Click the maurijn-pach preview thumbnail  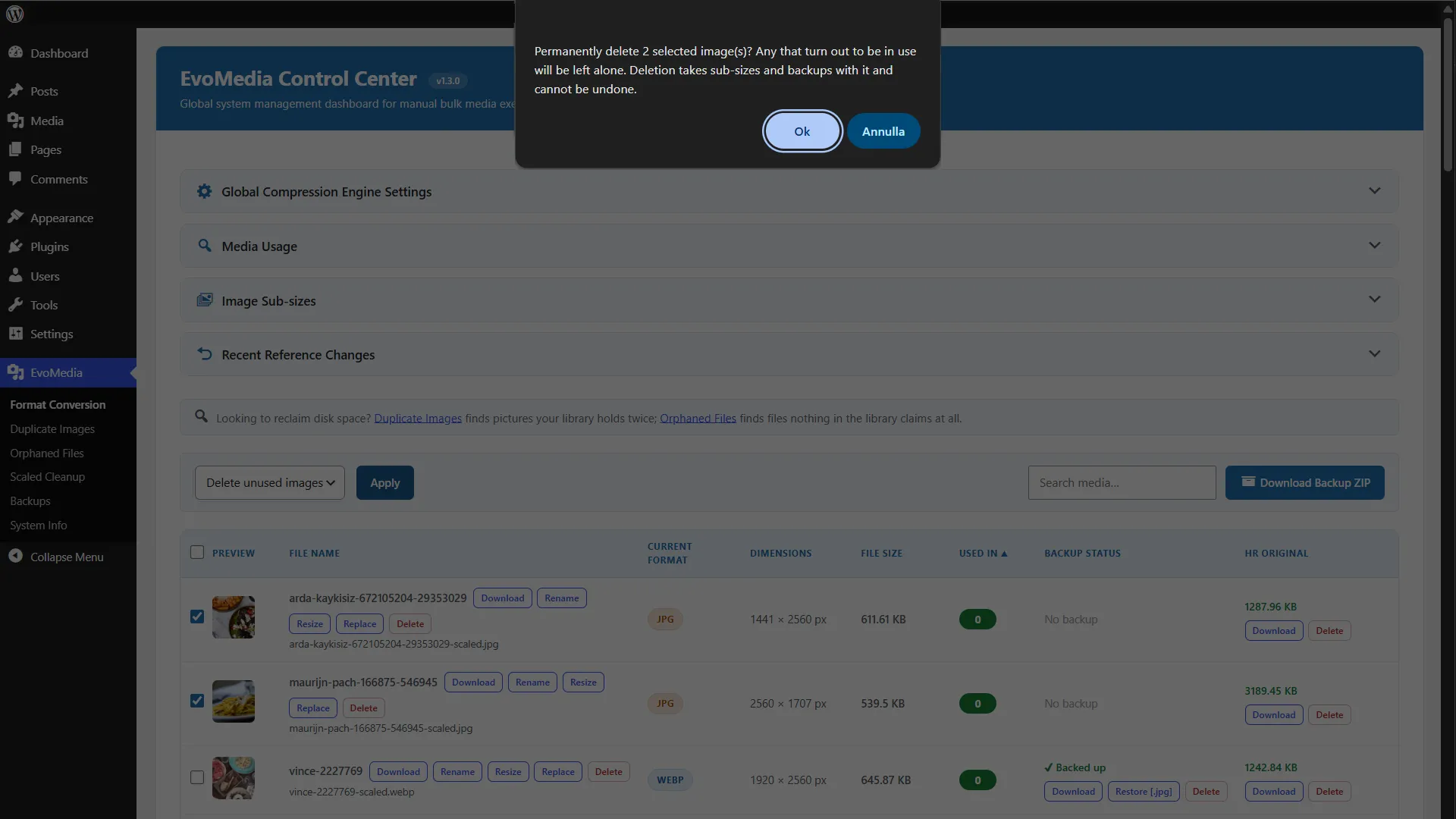pyautogui.click(x=234, y=701)
